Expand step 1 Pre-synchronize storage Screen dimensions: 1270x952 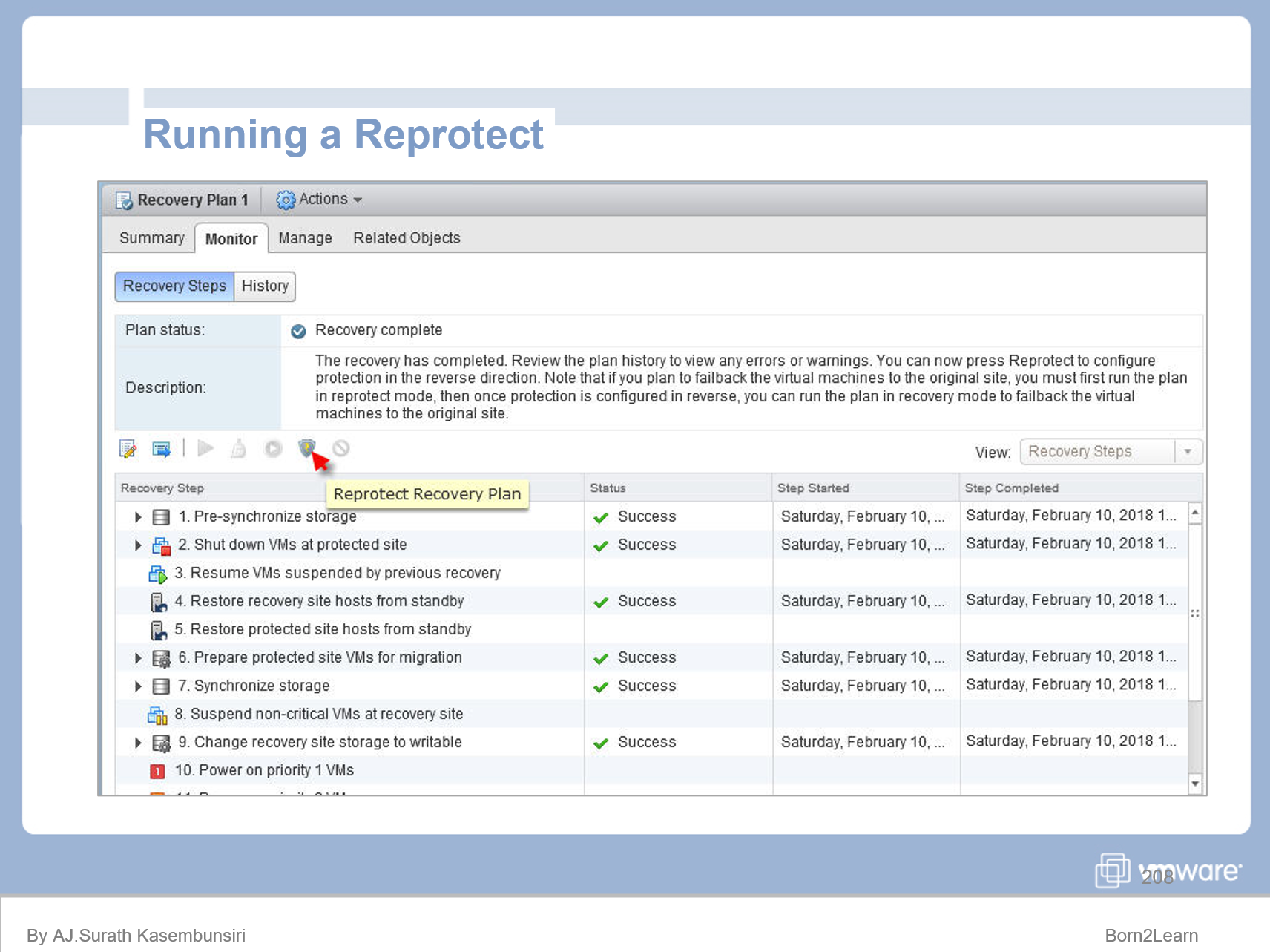[137, 516]
